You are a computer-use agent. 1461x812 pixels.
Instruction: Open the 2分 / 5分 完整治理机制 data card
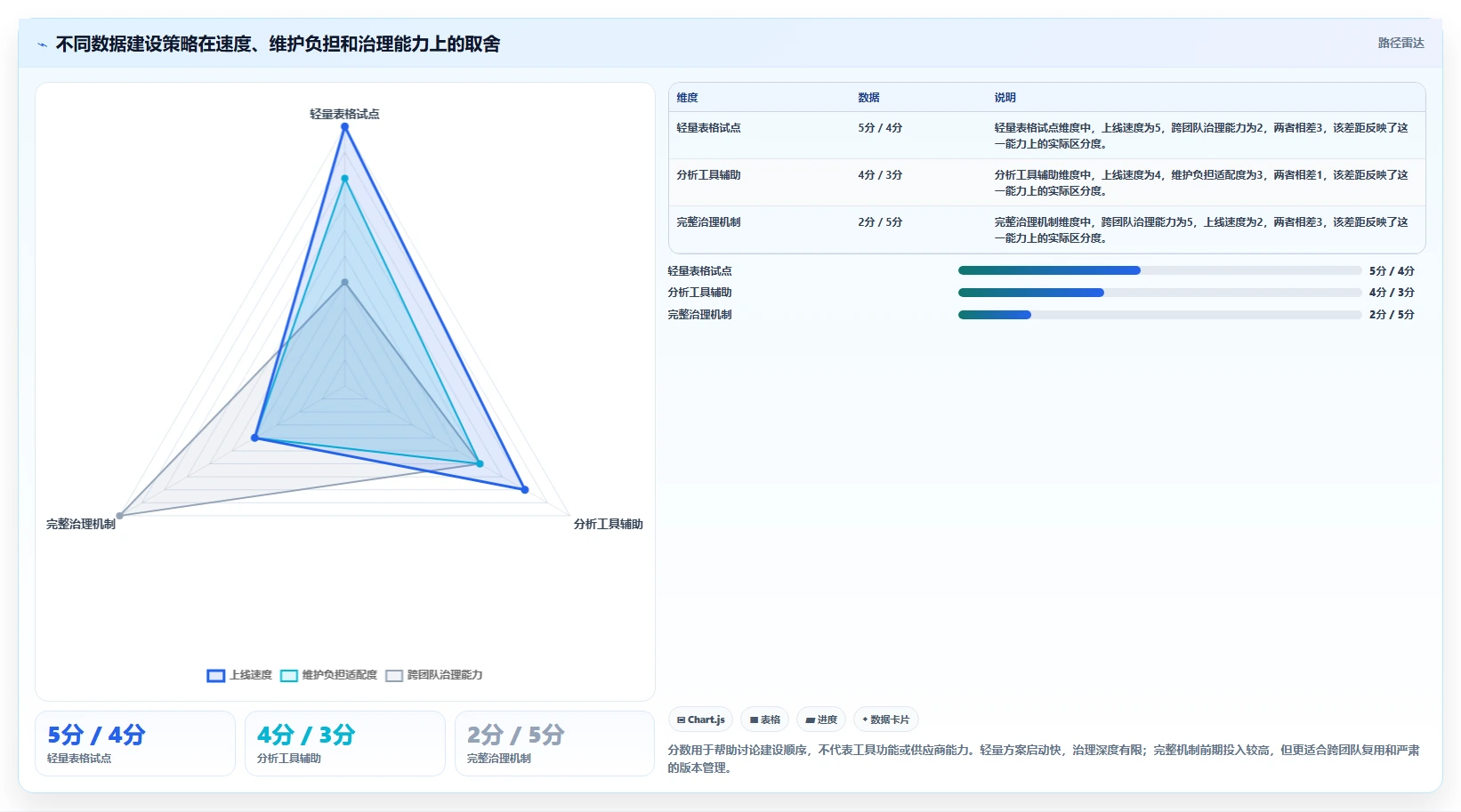click(555, 744)
